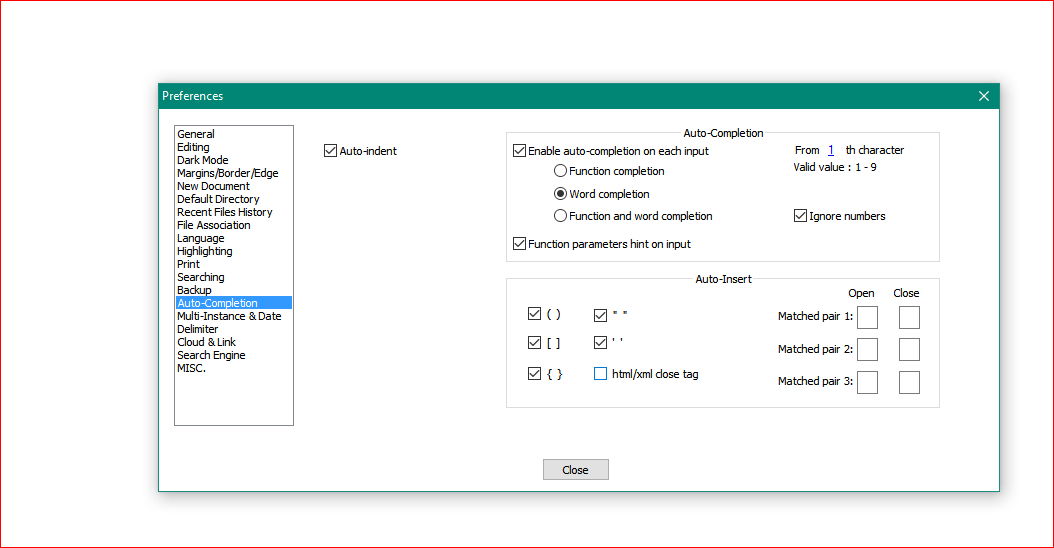Select the highlighted Auto-Completion entry
This screenshot has height=548, width=1054.
point(233,303)
